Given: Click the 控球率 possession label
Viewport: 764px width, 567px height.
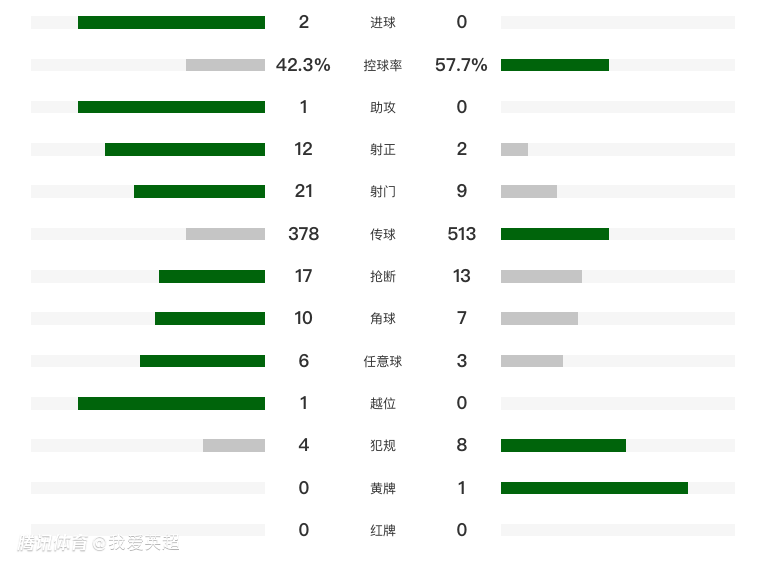Looking at the screenshot, I should [x=382, y=65].
